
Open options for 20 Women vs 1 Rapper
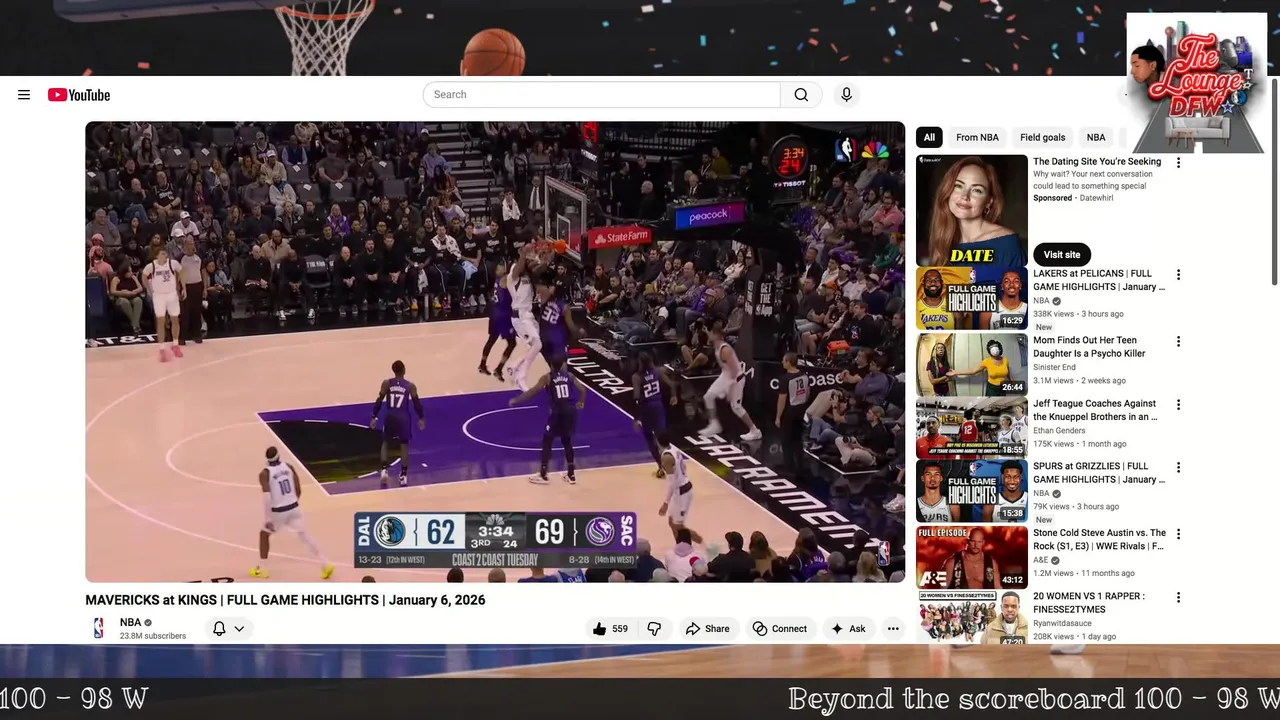1178,598
